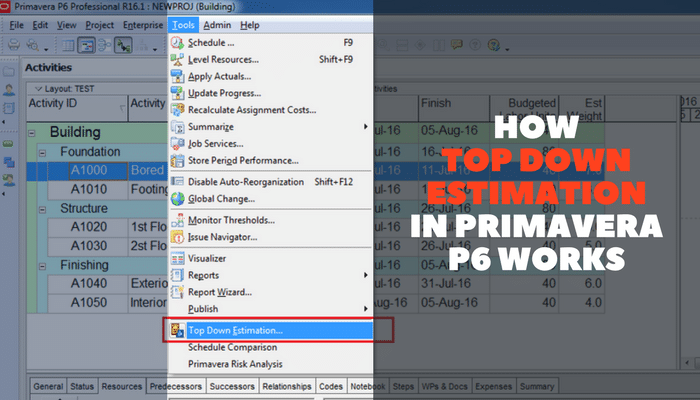This screenshot has height=400, width=700.
Task: Open the Project menu
Action: [x=100, y=25]
